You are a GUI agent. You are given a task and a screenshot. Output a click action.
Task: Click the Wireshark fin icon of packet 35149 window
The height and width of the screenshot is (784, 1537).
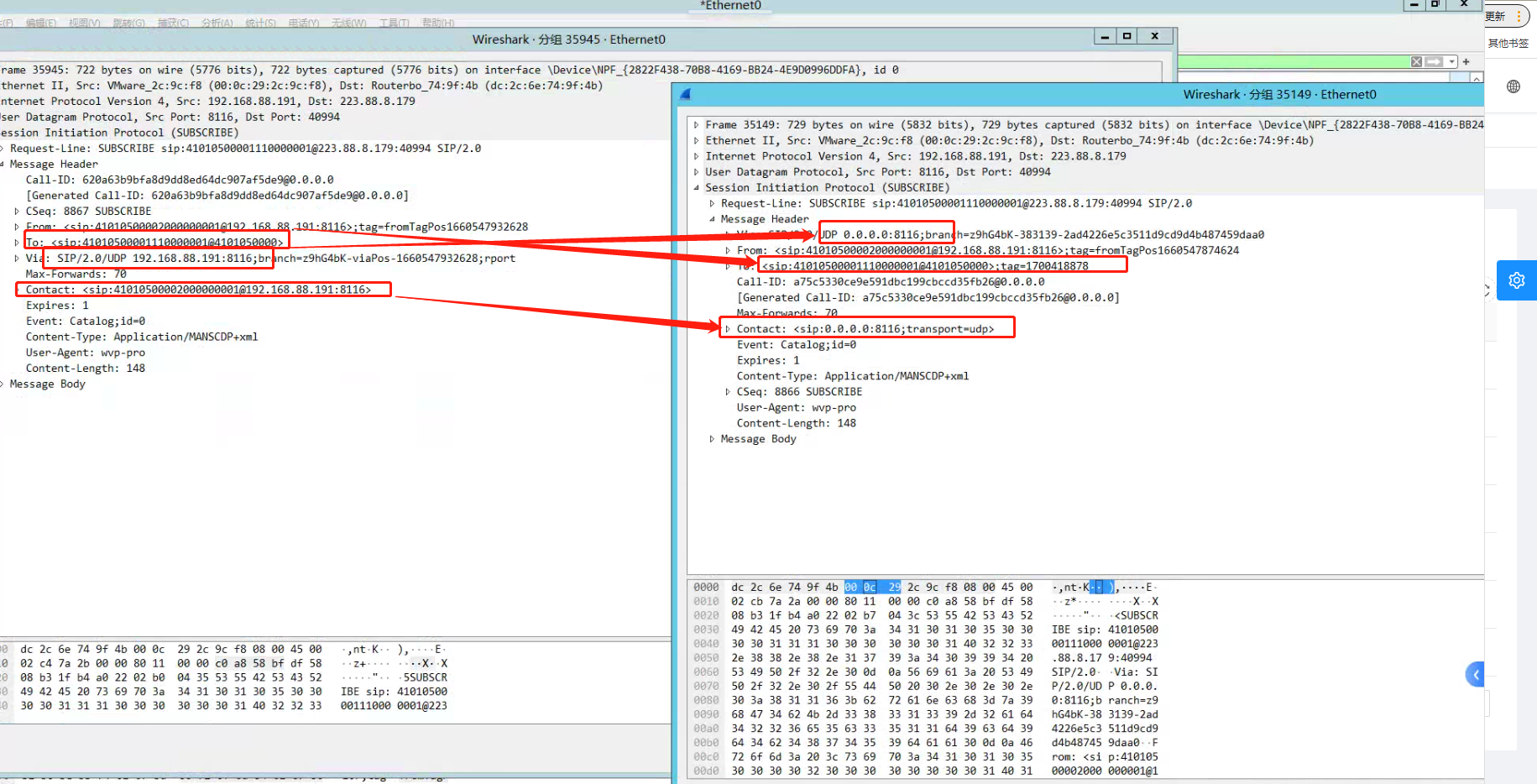pos(685,94)
